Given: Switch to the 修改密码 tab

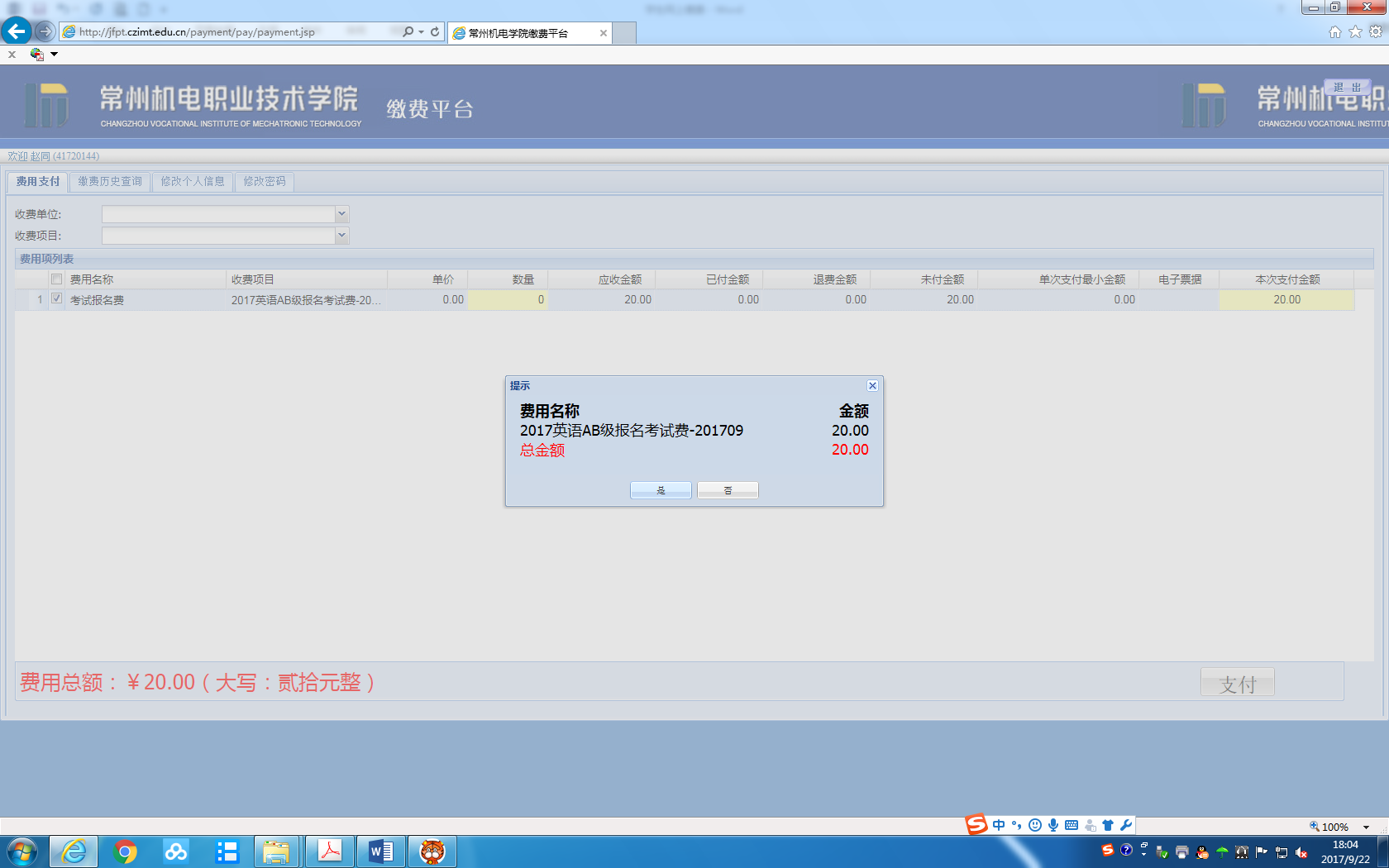Looking at the screenshot, I should pos(265,182).
